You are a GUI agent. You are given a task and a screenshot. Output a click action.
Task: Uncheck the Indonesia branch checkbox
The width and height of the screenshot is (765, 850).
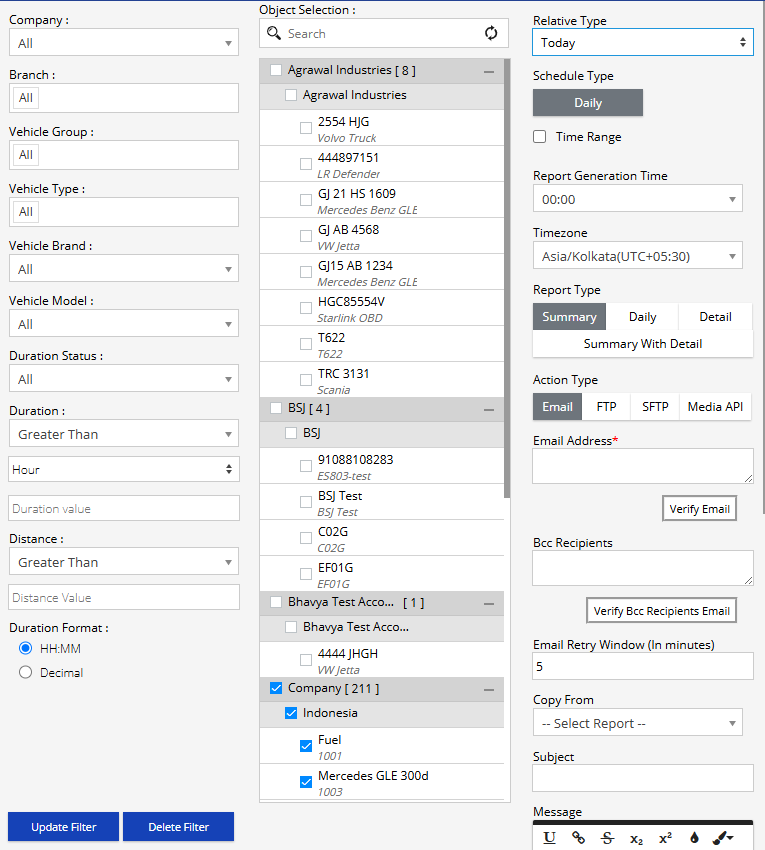pos(291,713)
